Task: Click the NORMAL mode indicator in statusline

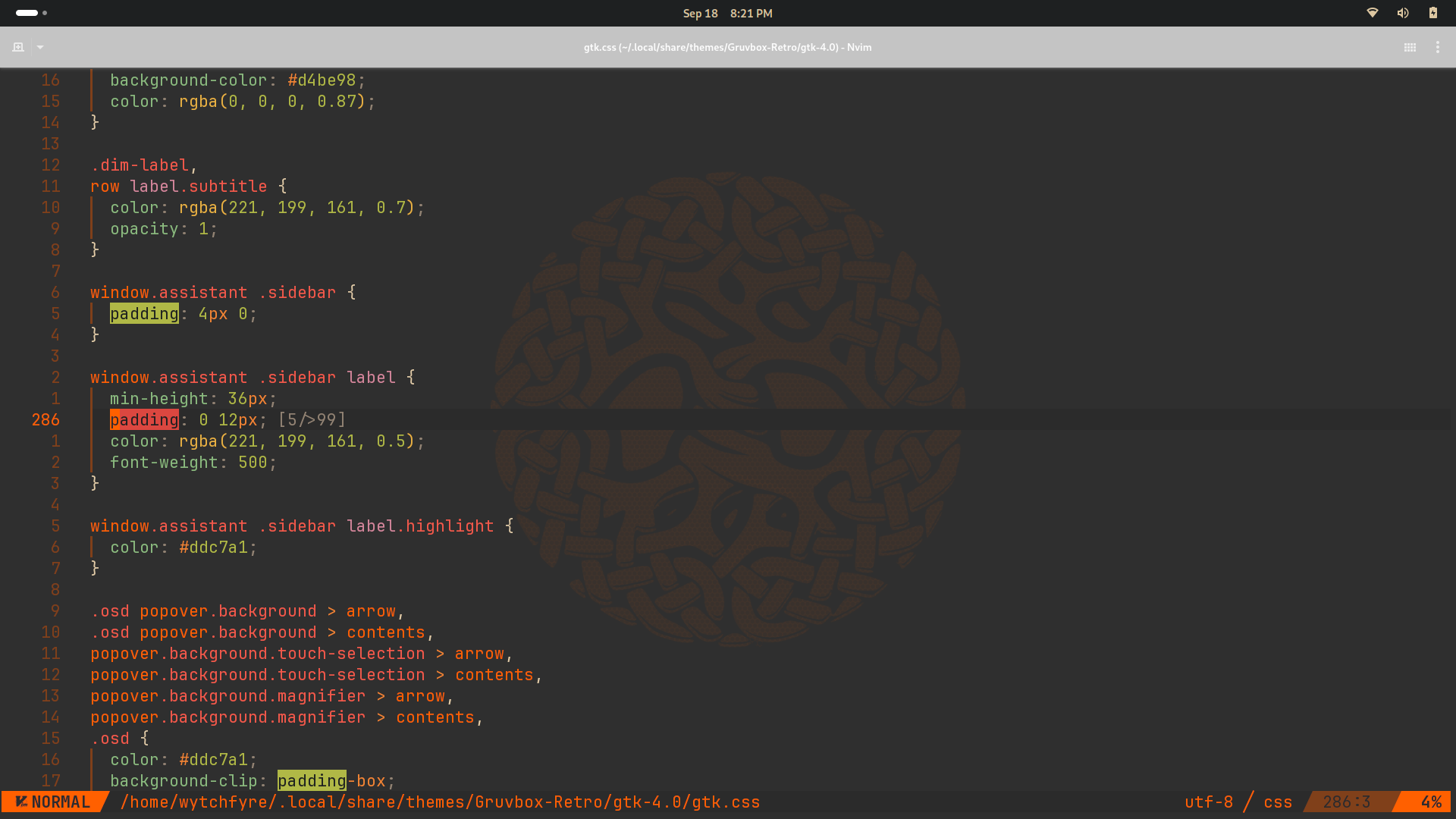Action: pos(53,802)
